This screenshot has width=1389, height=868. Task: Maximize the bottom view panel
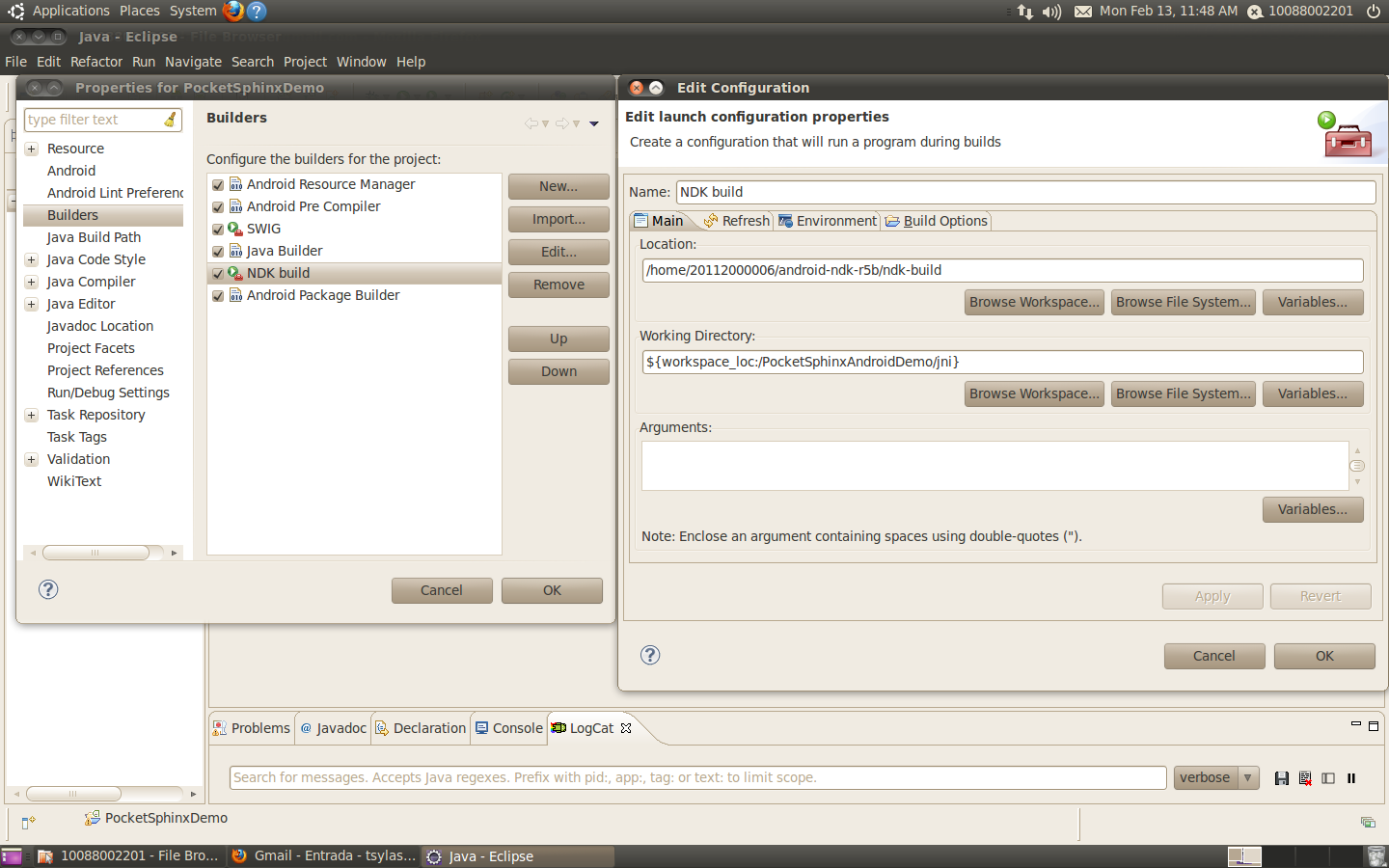(x=1374, y=725)
